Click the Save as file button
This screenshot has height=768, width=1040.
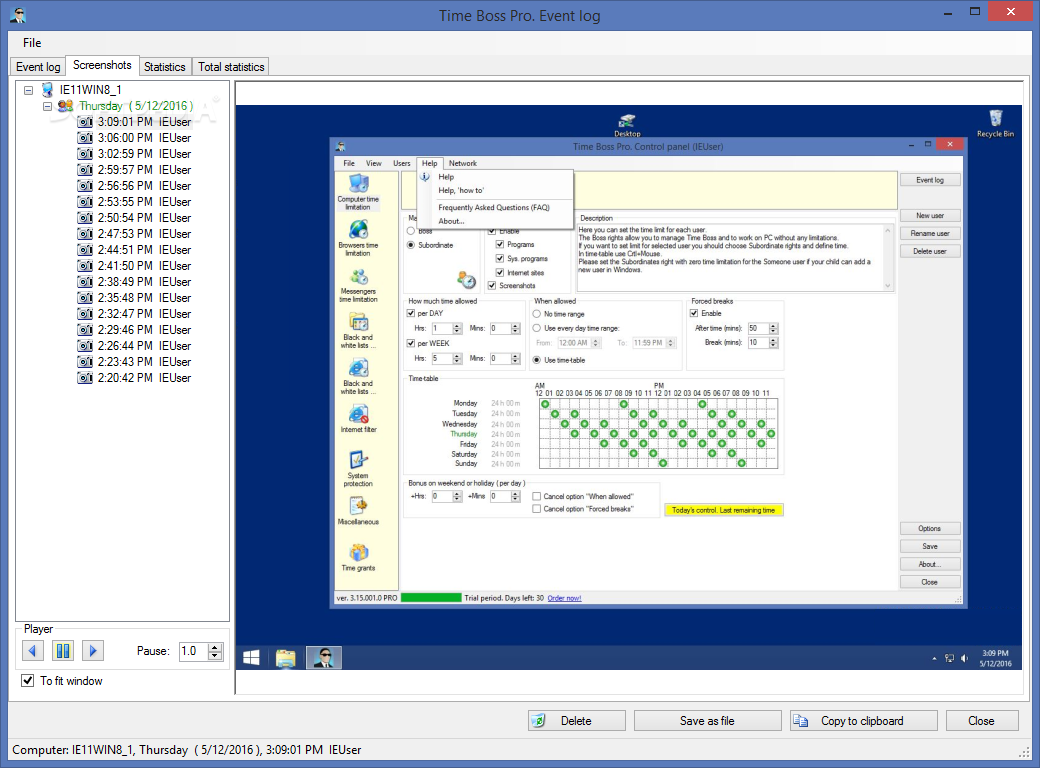[708, 721]
